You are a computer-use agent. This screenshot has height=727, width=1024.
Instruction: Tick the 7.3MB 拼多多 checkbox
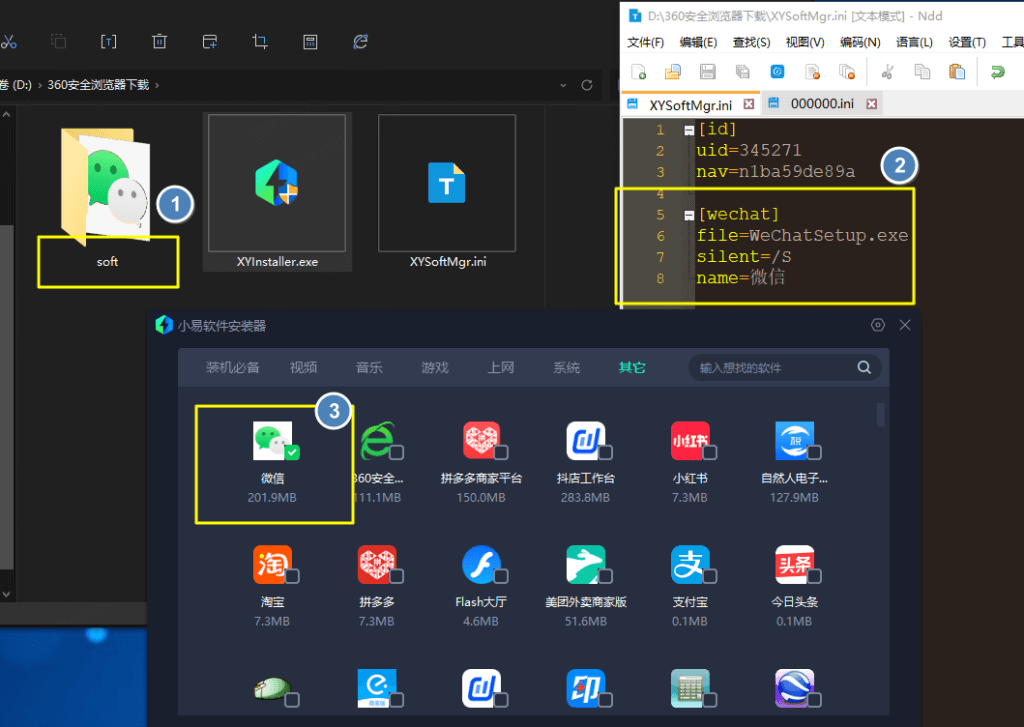[x=396, y=576]
